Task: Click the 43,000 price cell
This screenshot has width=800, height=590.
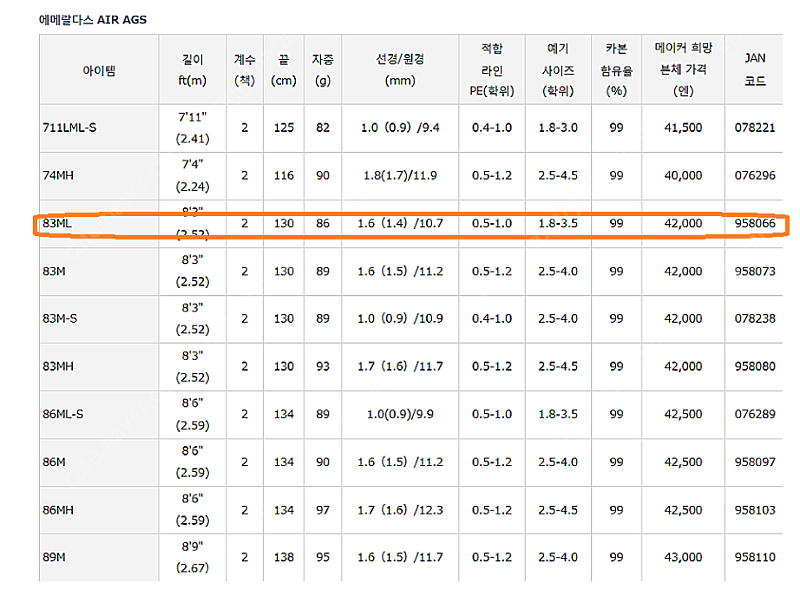Action: click(685, 556)
